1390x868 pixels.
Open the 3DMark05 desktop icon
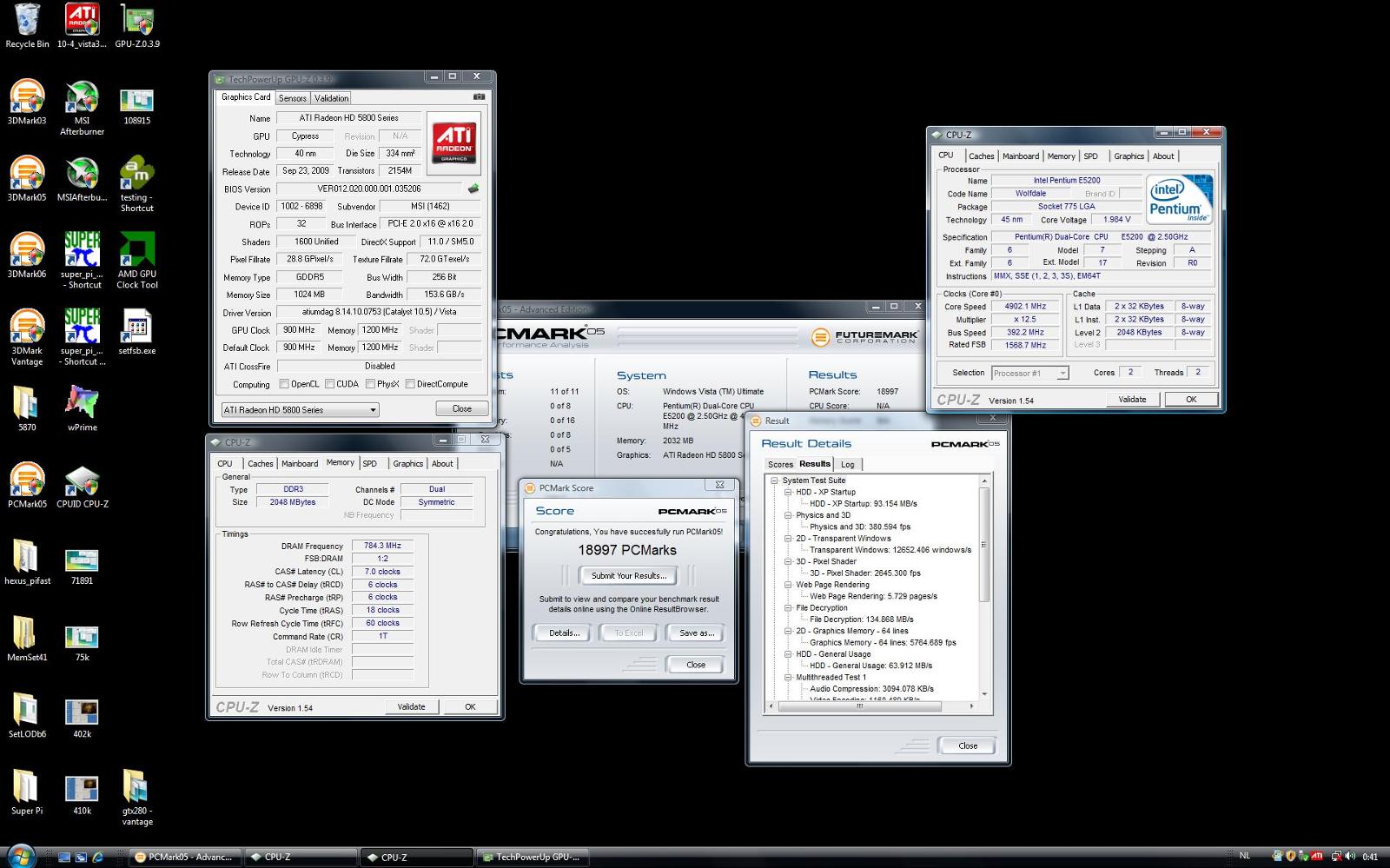(x=27, y=179)
